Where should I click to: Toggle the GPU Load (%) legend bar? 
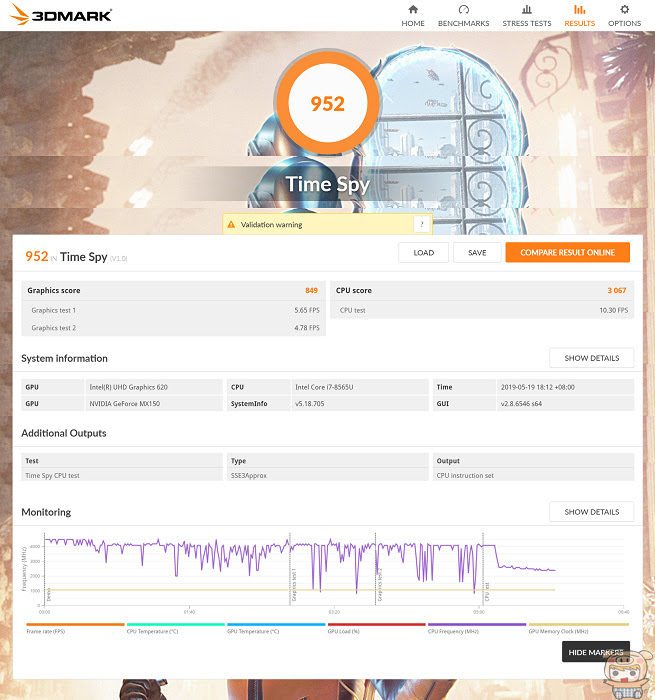click(x=376, y=625)
